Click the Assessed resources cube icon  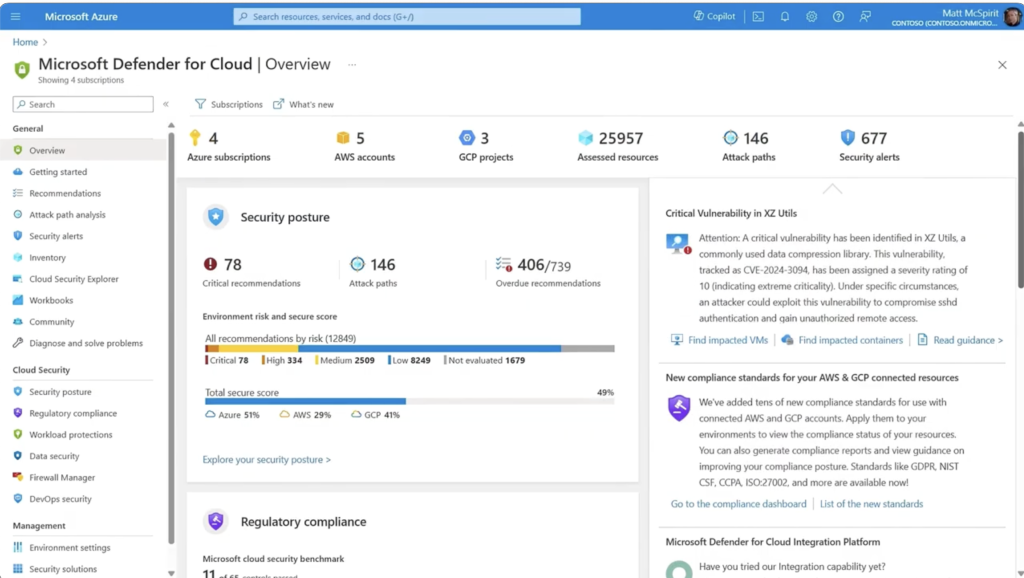pos(585,137)
